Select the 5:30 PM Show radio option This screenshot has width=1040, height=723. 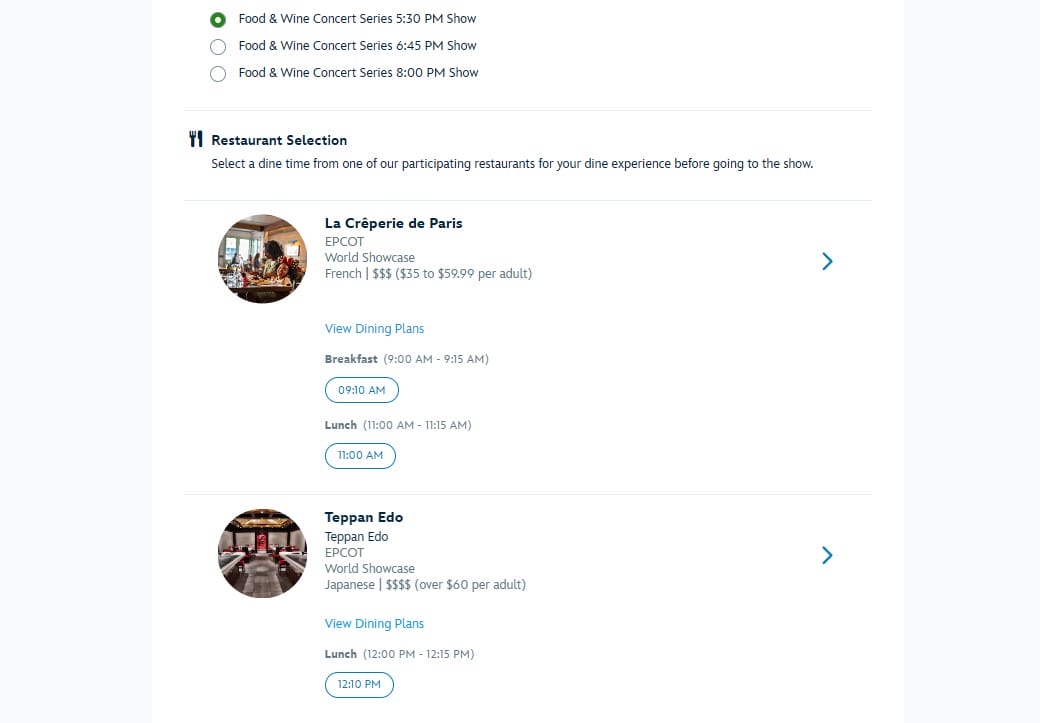tap(218, 19)
